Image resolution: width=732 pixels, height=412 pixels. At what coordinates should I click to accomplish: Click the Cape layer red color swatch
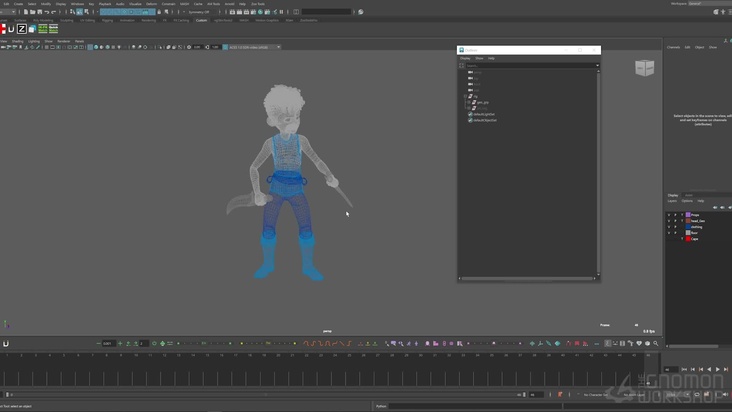pyautogui.click(x=688, y=238)
